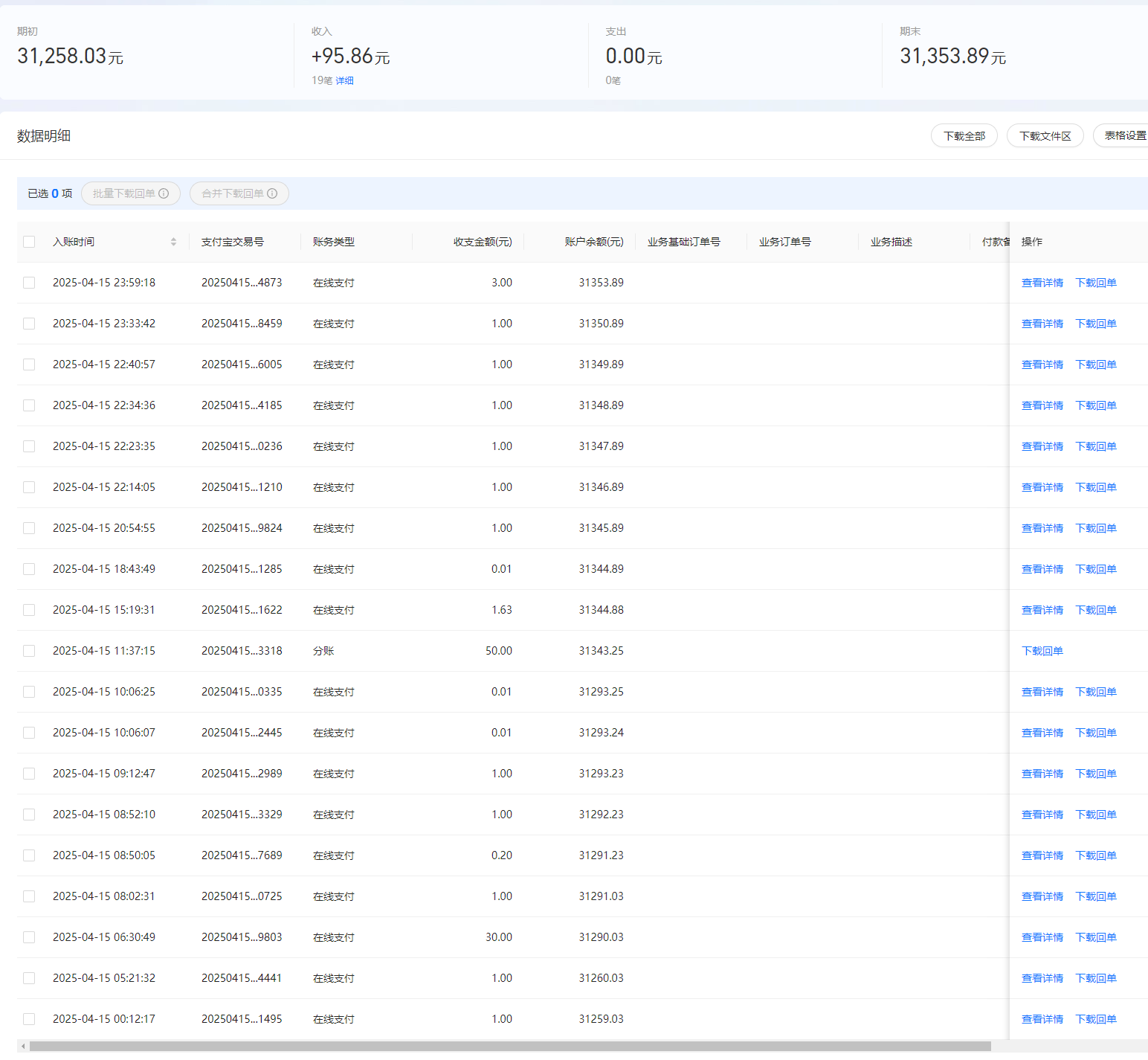1148x1060 pixels.
Task: Download receipt for transaction 20250415...1285
Action: click(1096, 569)
